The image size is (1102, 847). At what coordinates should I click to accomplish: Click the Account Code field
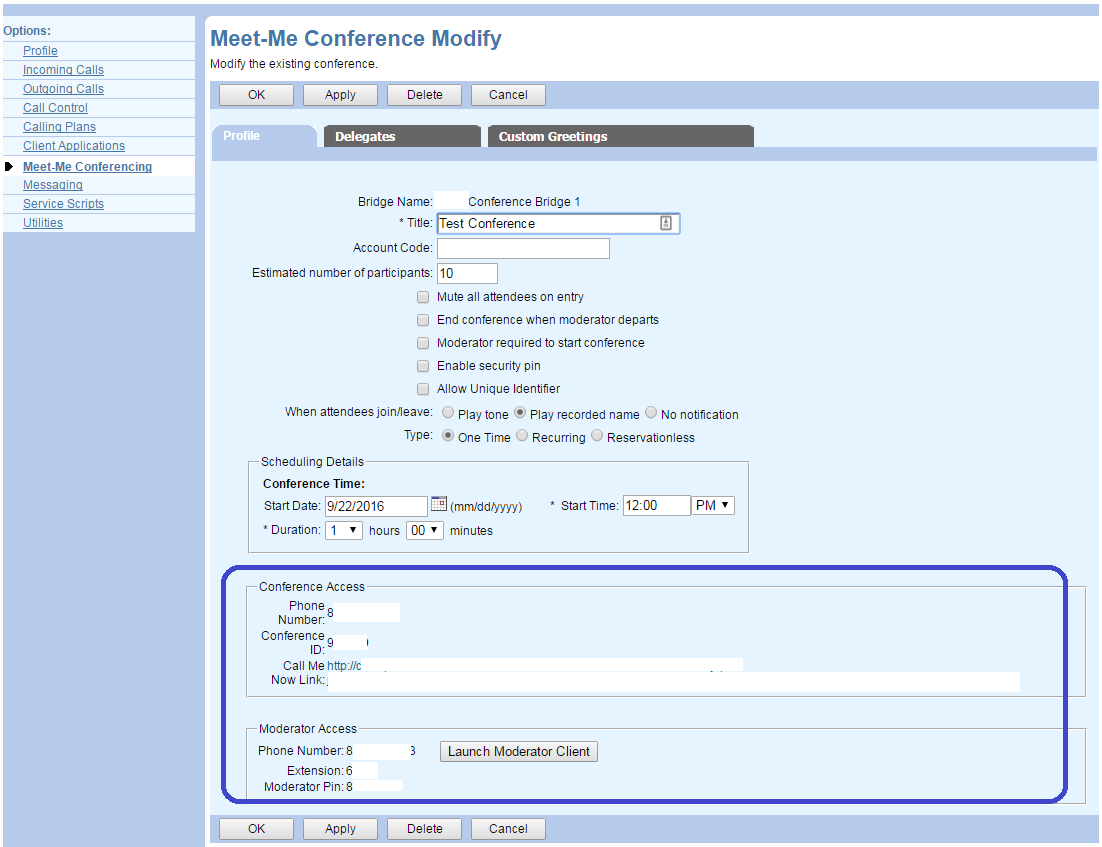pos(522,248)
